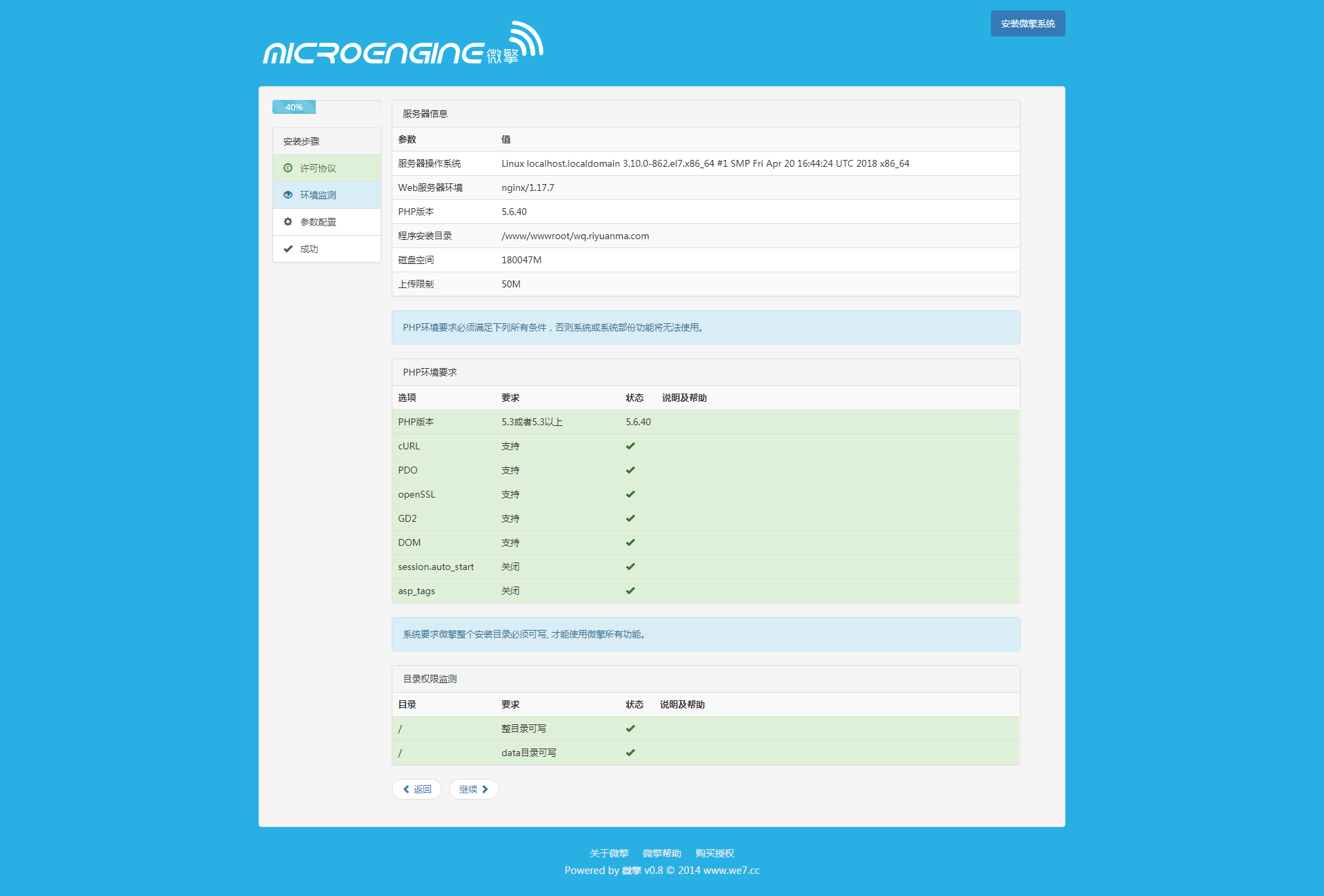Open the 关于微擎 footer link
The height and width of the screenshot is (896, 1324).
(609, 853)
